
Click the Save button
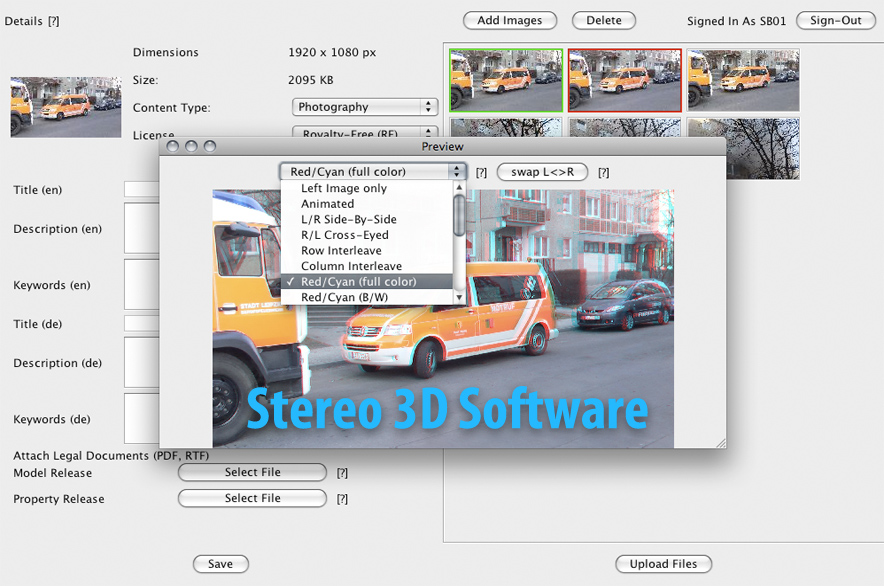220,563
